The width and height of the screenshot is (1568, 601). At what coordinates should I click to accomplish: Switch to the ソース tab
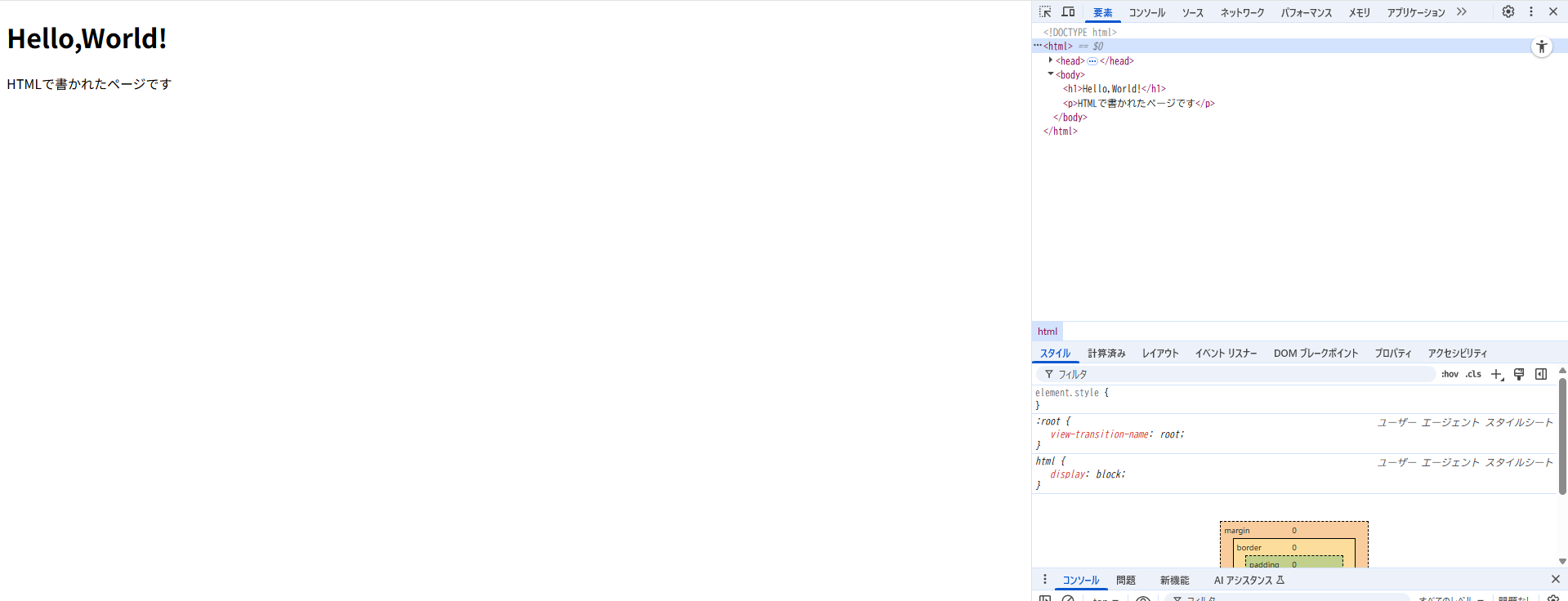[x=1193, y=12]
